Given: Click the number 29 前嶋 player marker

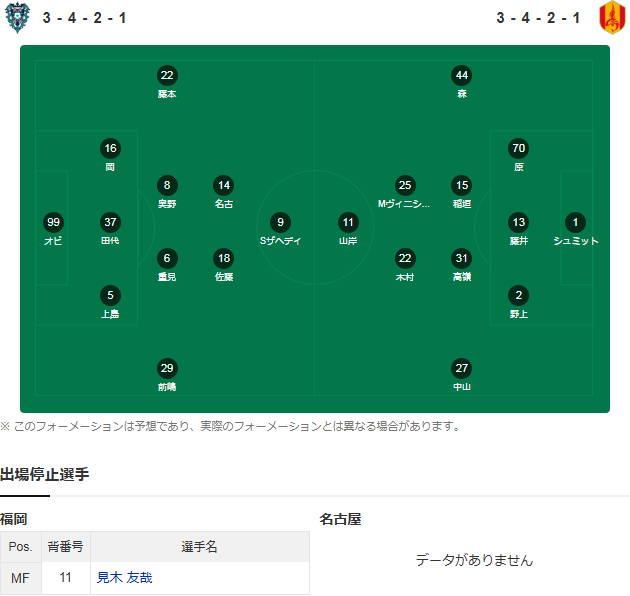Looking at the screenshot, I should pos(167,368).
